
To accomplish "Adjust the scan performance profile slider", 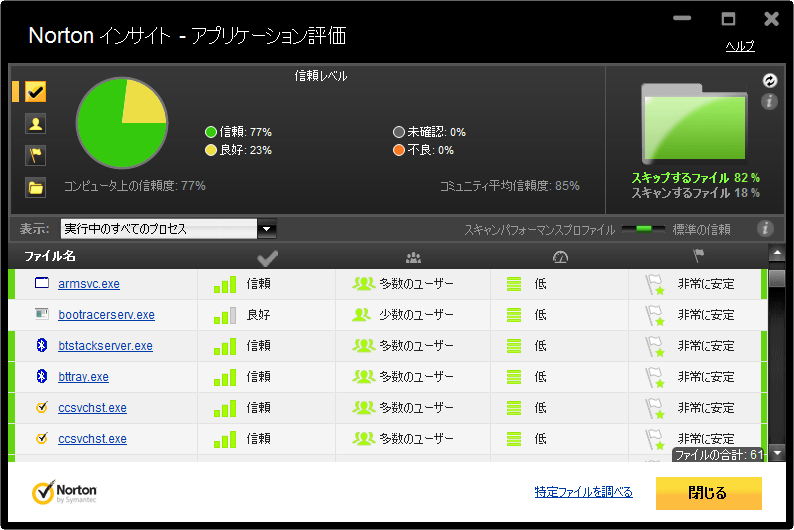I will 643,229.
